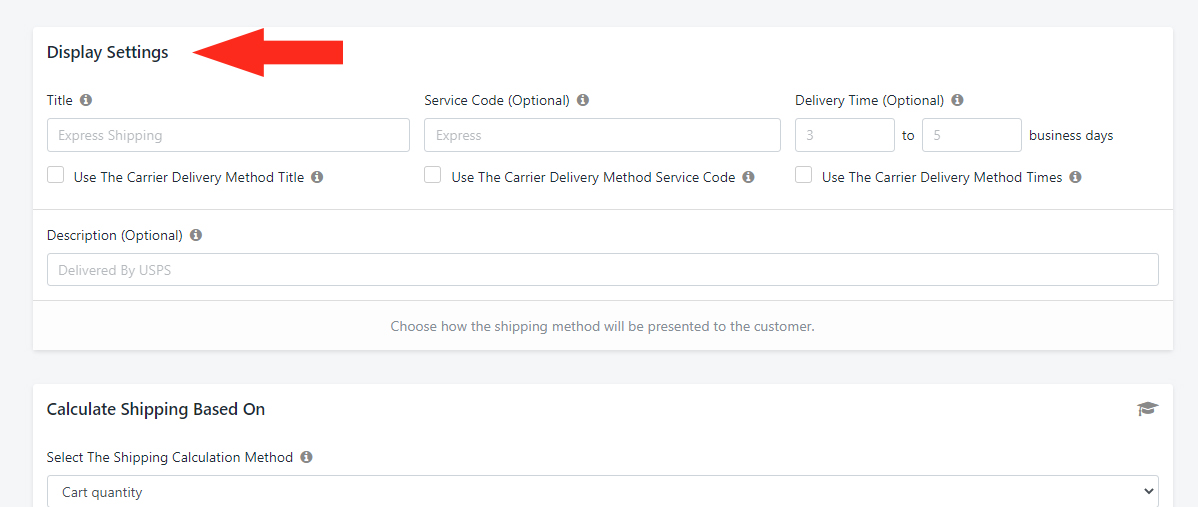Click the Service Code info icon
The width and height of the screenshot is (1198, 507).
583,100
